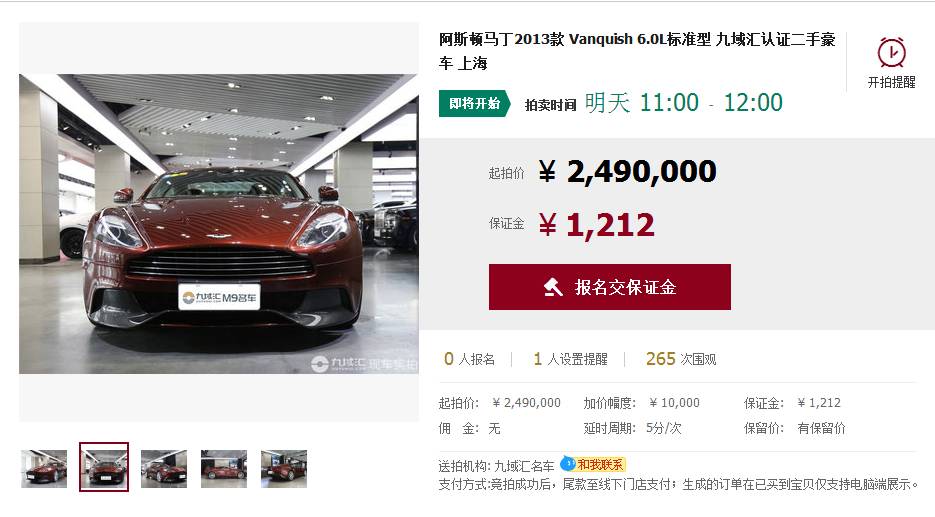Select the highlighted second car thumbnail
Image resolution: width=935 pixels, height=517 pixels.
tap(104, 468)
